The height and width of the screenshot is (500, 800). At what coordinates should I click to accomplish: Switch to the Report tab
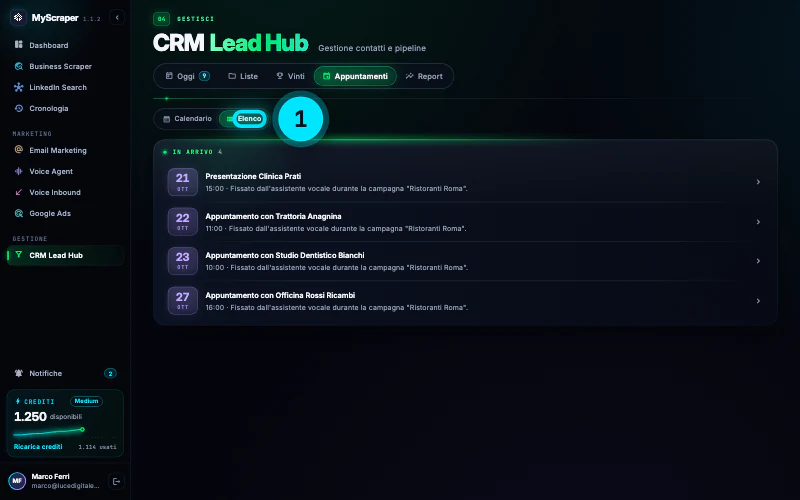point(424,76)
